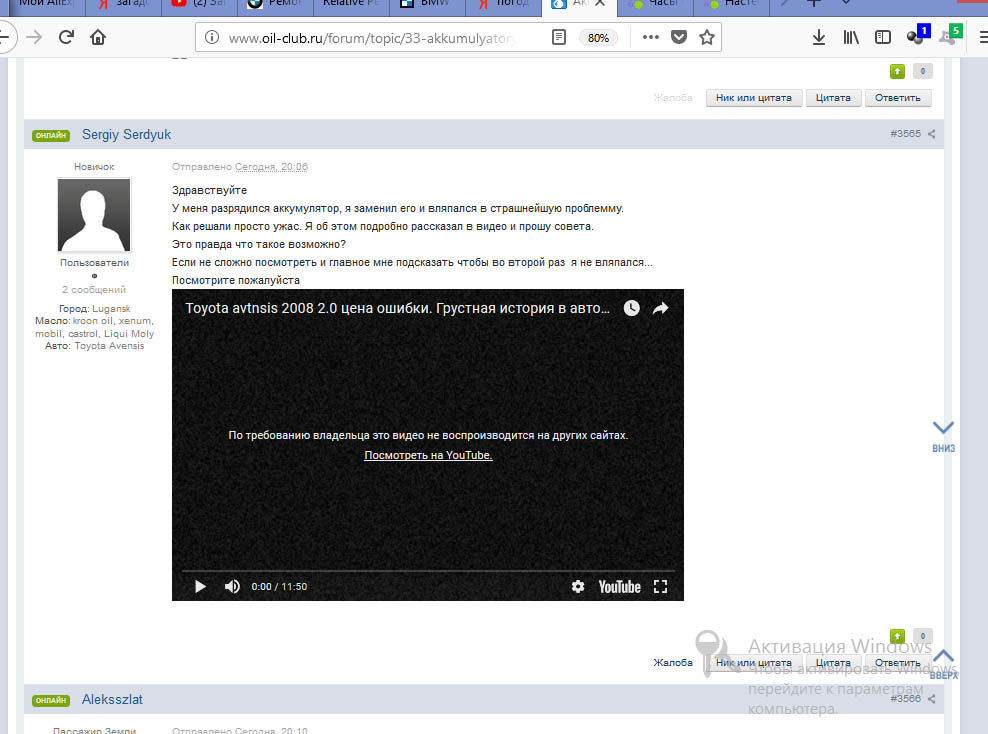Click the address bar URL field
The width and height of the screenshot is (988, 734).
[x=372, y=38]
